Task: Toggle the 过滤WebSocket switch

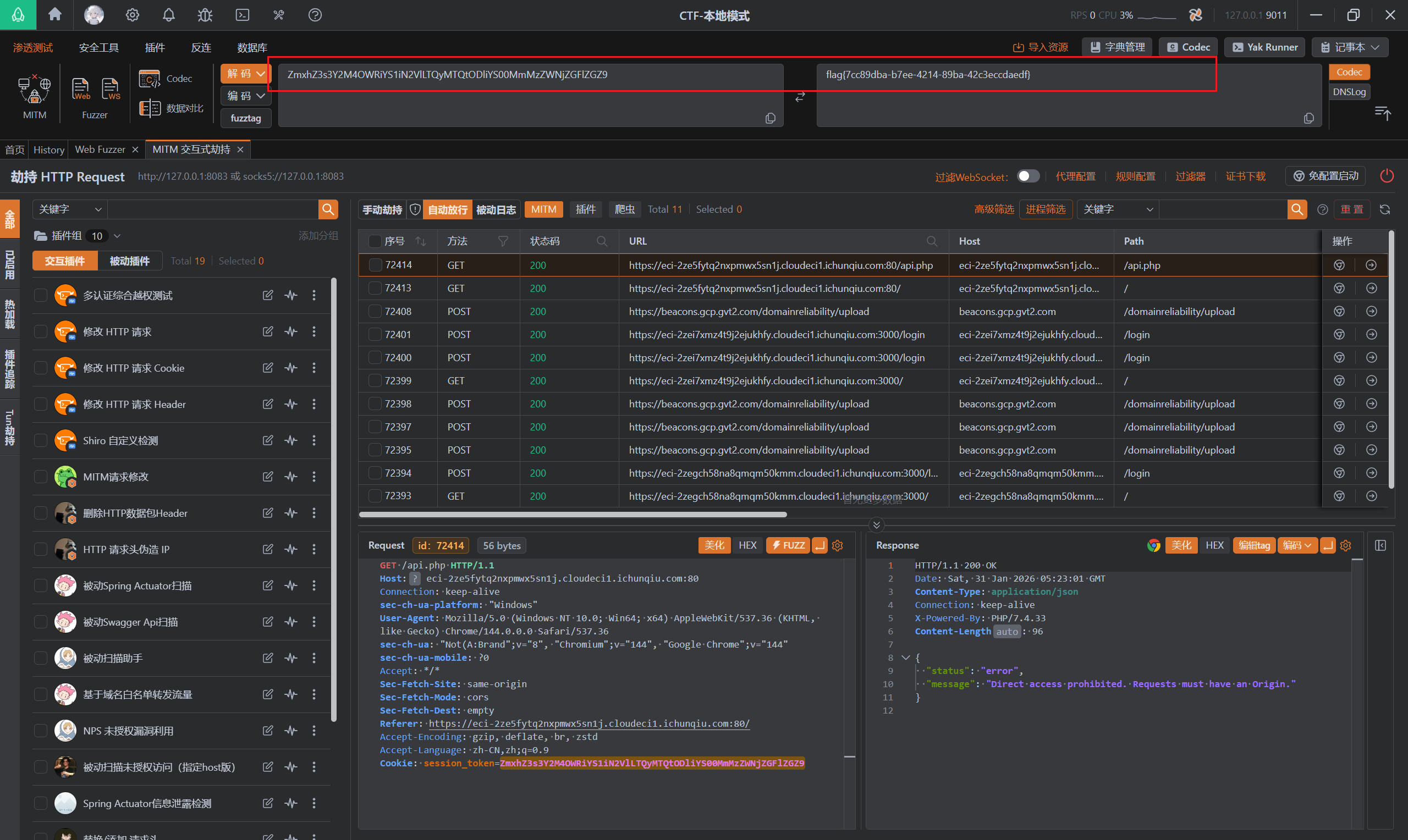Action: pos(1028,176)
